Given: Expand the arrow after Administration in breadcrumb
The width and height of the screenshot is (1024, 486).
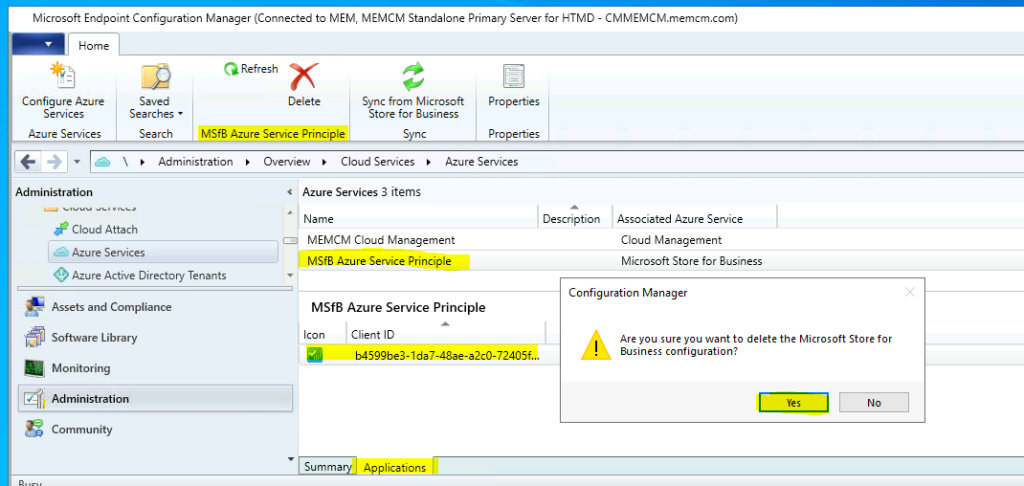Looking at the screenshot, I should [248, 162].
